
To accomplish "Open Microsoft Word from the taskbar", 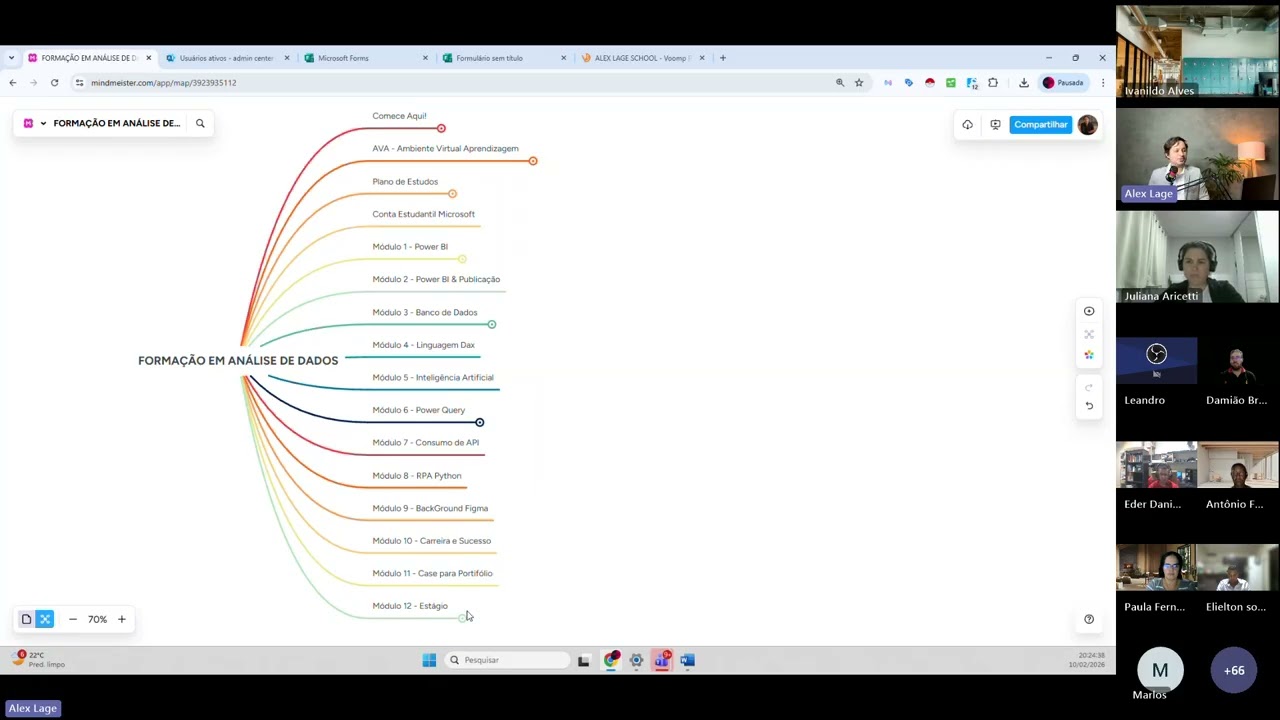I will (687, 660).
